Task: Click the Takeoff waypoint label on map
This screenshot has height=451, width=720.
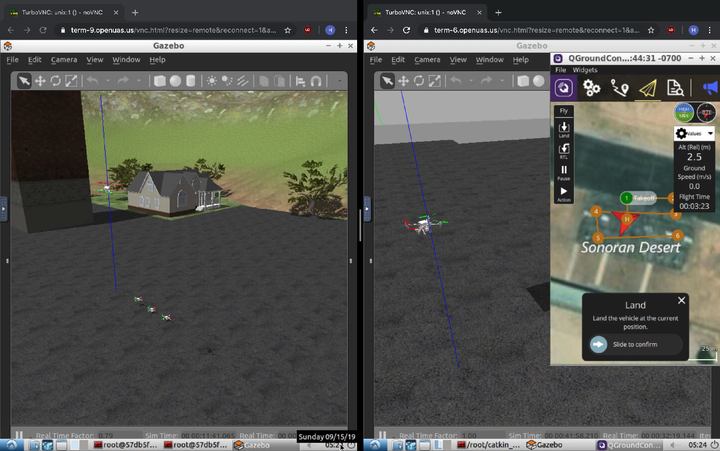Action: (x=643, y=198)
